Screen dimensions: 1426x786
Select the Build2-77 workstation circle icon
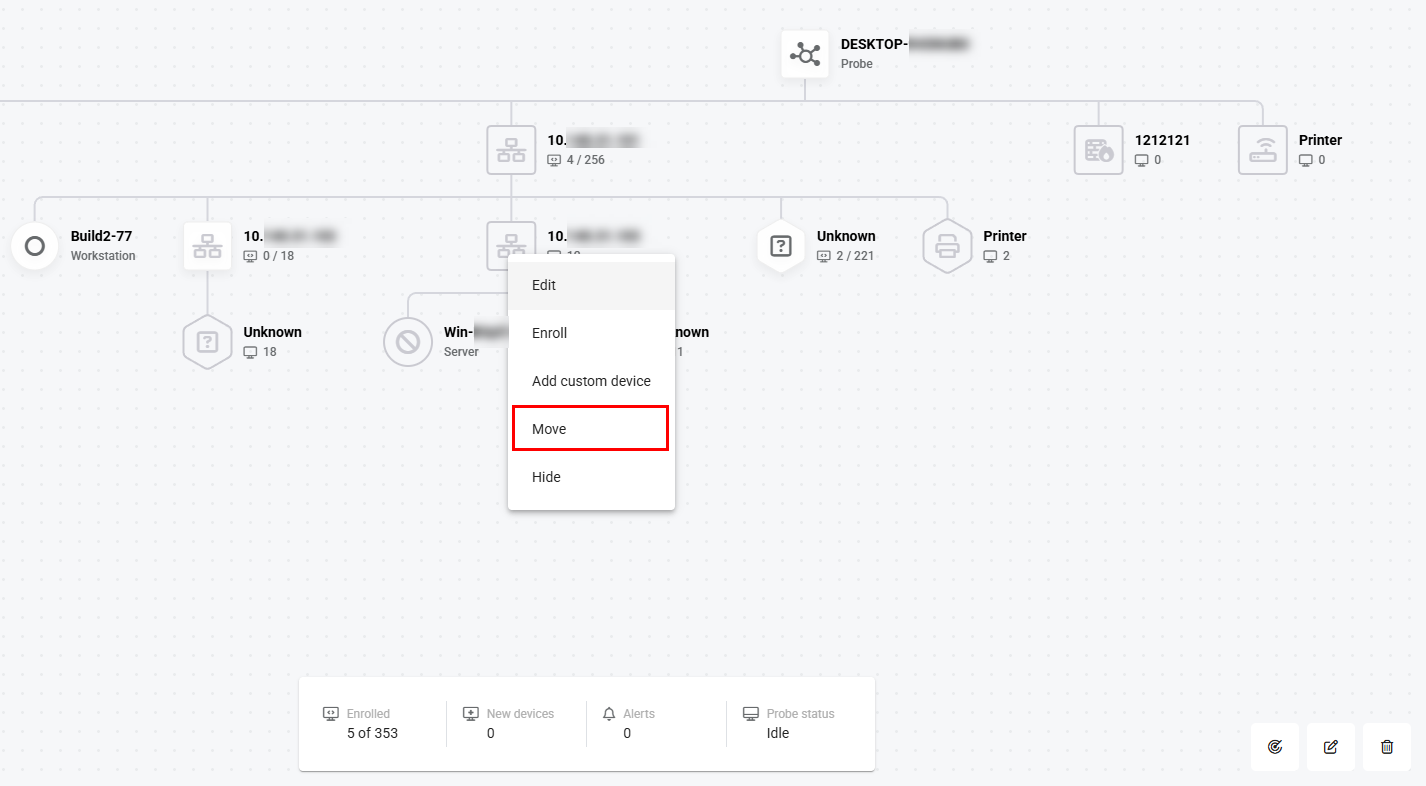pyautogui.click(x=35, y=246)
